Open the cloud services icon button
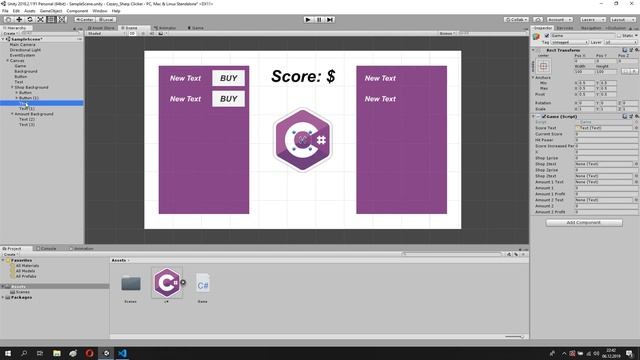Image resolution: width=640 pixels, height=360 pixels. [538, 19]
